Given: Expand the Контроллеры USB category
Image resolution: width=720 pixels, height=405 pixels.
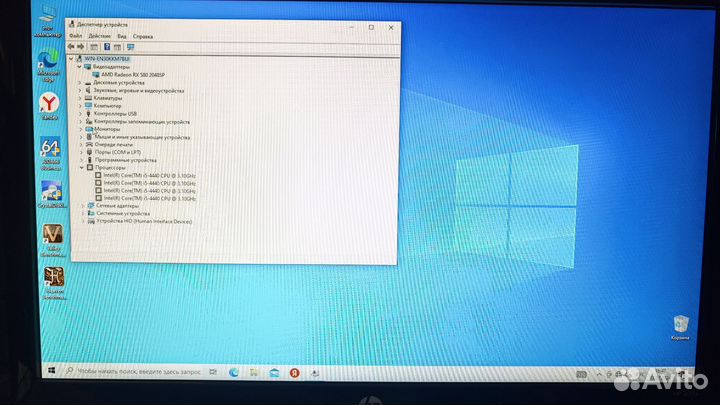Looking at the screenshot, I should [80, 113].
